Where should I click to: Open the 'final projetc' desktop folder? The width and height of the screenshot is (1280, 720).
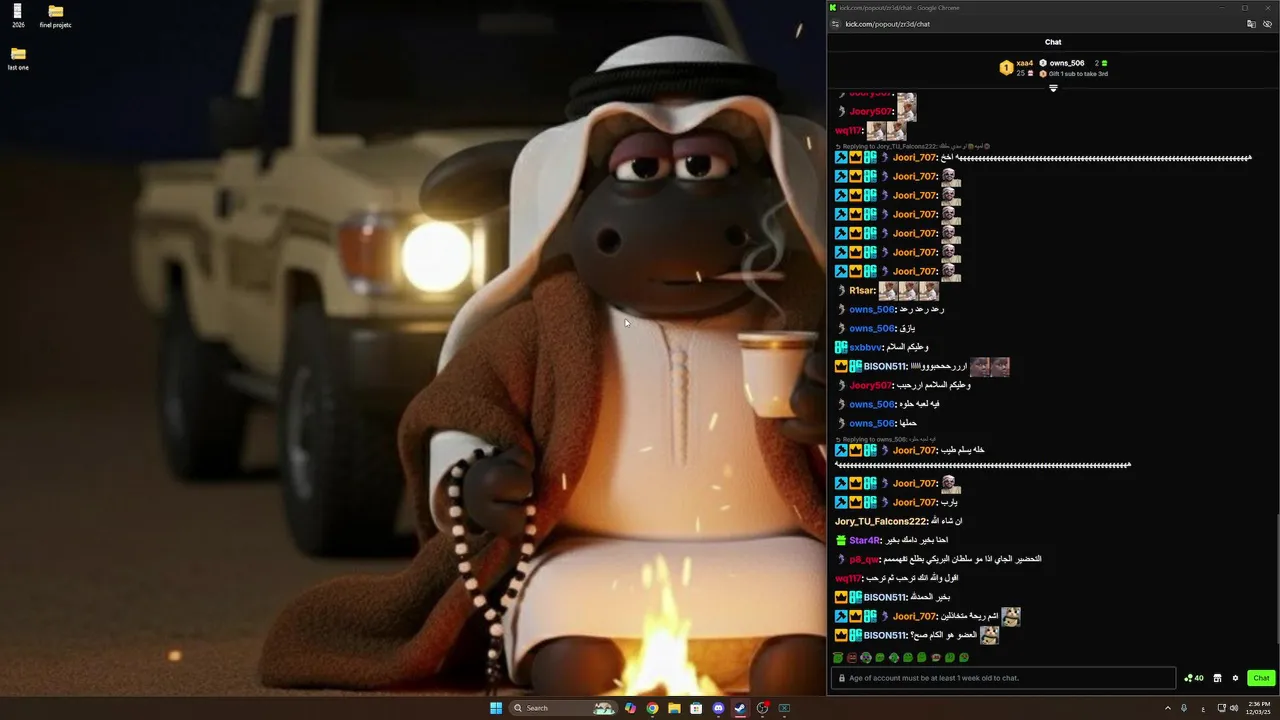pos(56,15)
